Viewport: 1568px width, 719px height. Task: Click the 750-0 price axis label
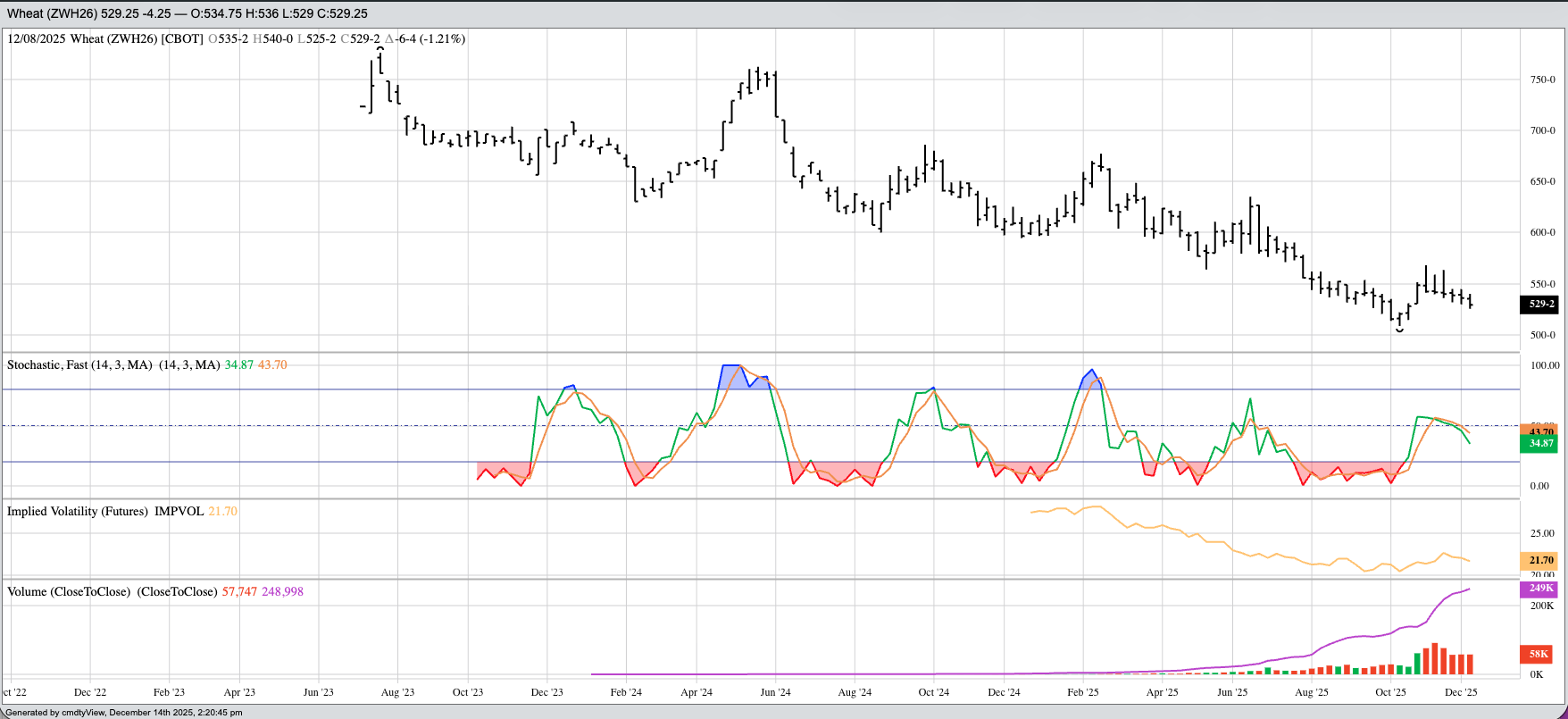point(1542,79)
